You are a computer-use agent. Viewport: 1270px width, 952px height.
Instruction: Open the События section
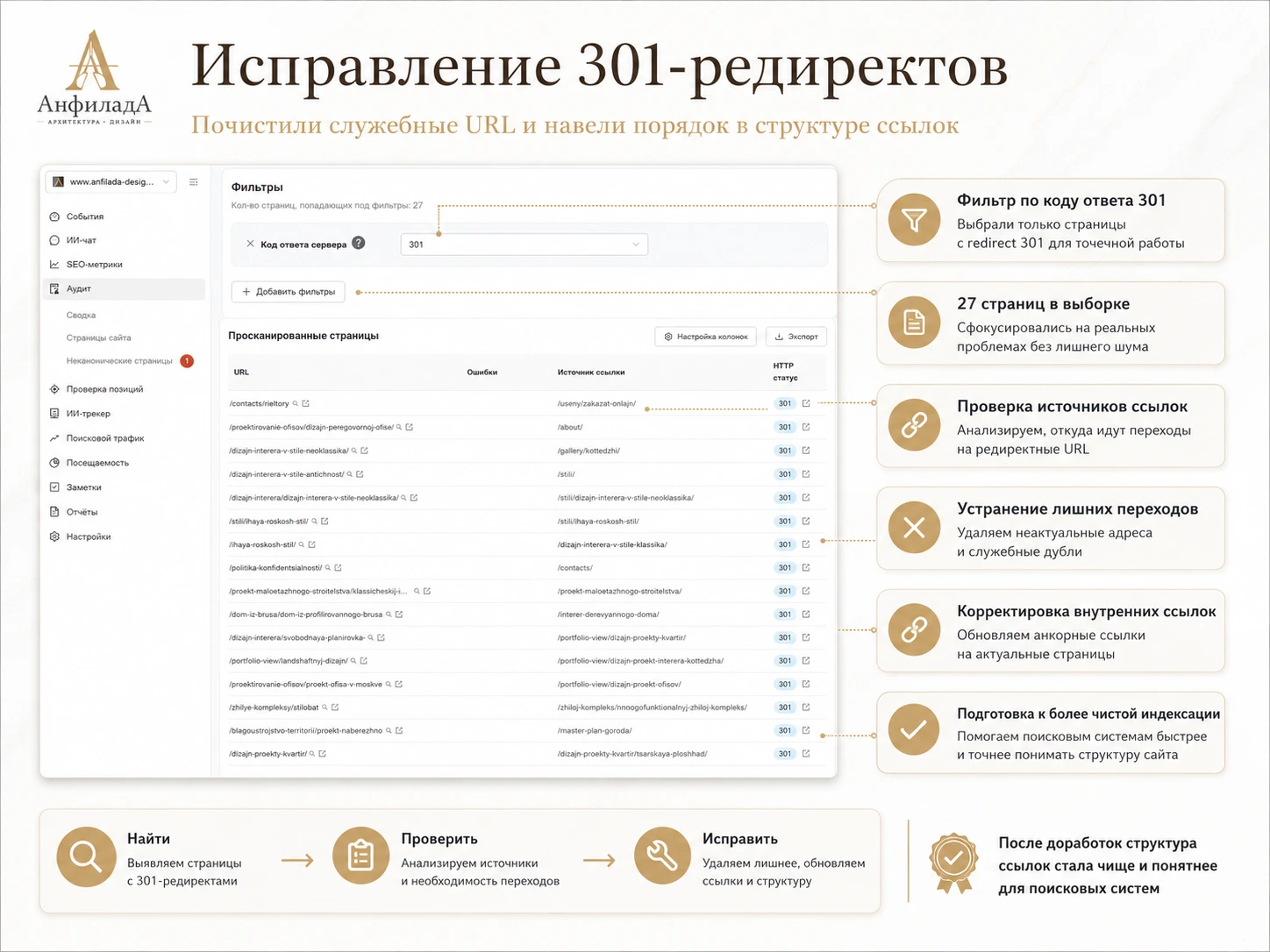pyautogui.click(x=85, y=217)
